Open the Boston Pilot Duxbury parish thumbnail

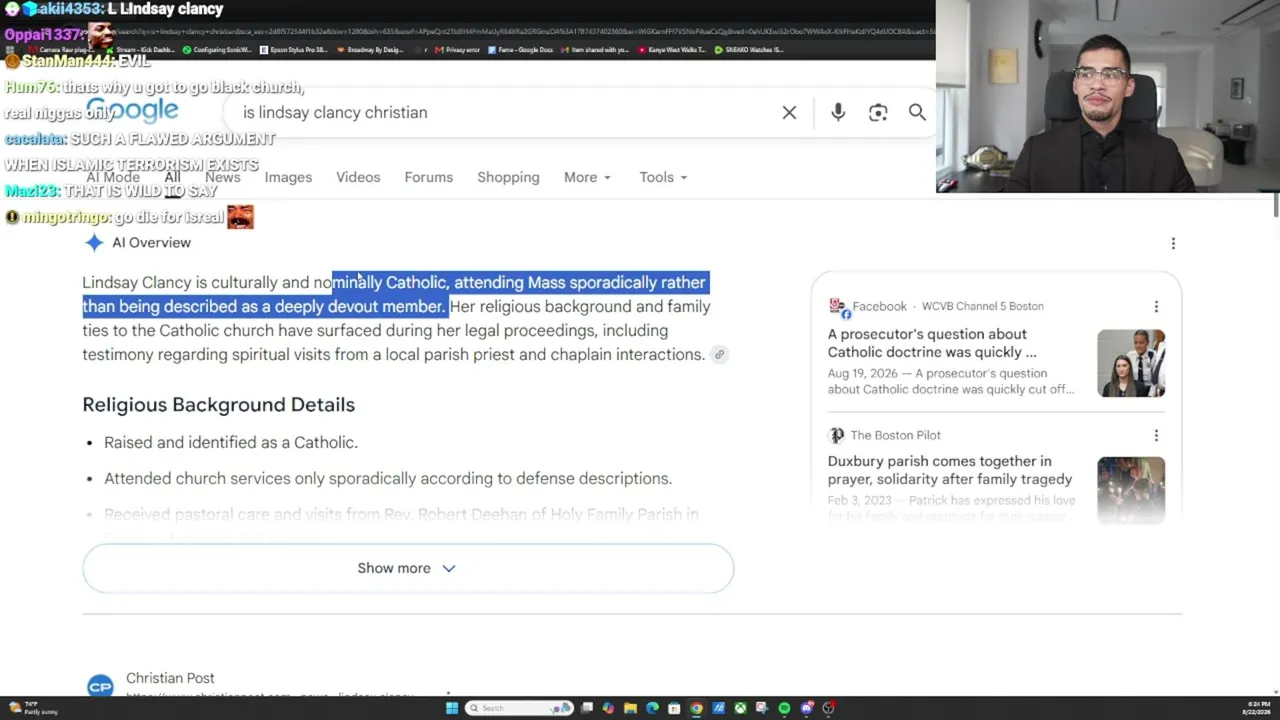[x=1131, y=490]
